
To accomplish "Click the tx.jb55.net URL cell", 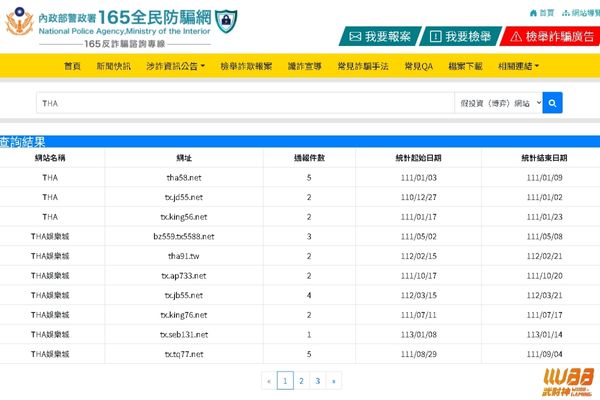I will point(184,295).
